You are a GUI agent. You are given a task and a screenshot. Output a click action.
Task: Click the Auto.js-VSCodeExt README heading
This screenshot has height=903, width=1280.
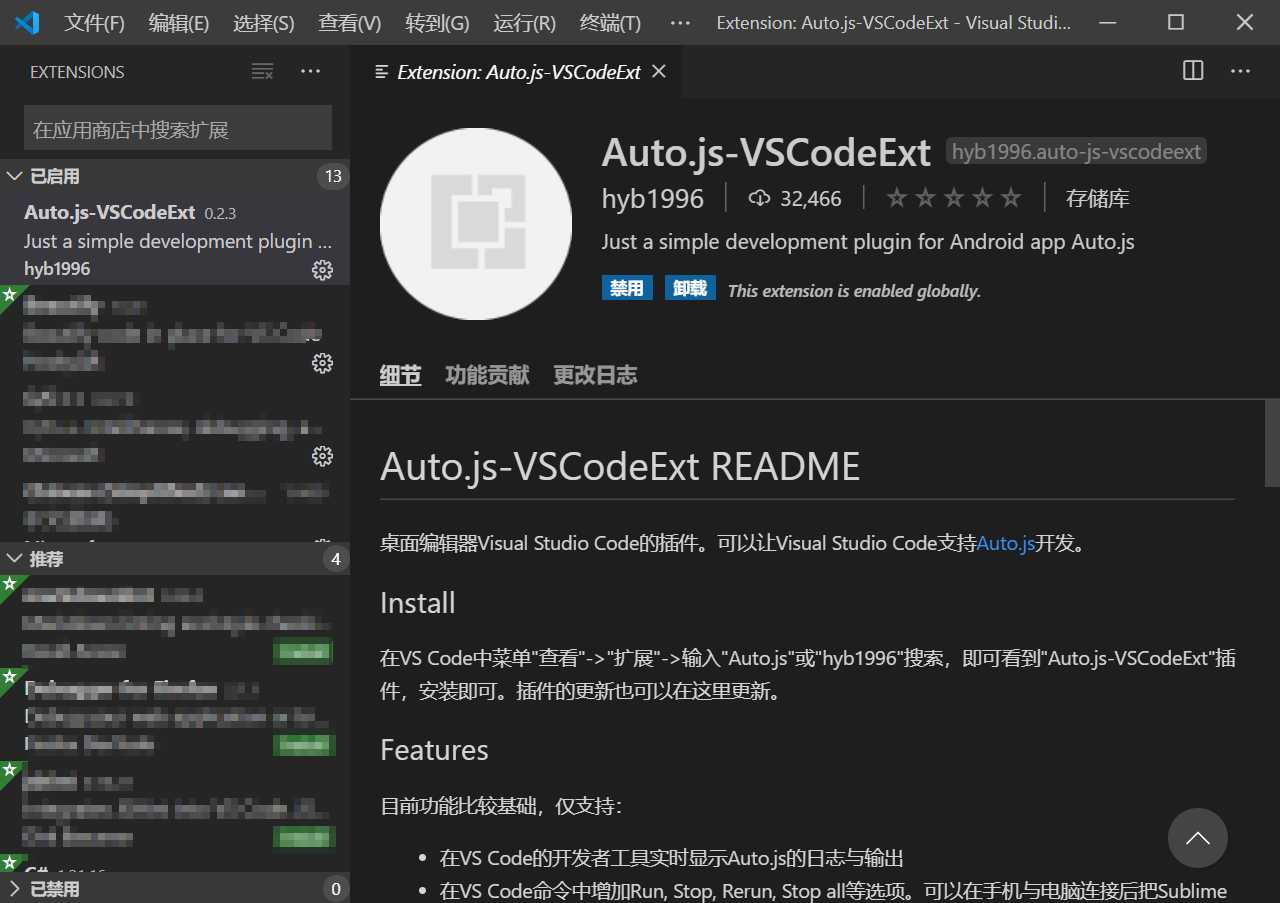pyautogui.click(x=620, y=467)
